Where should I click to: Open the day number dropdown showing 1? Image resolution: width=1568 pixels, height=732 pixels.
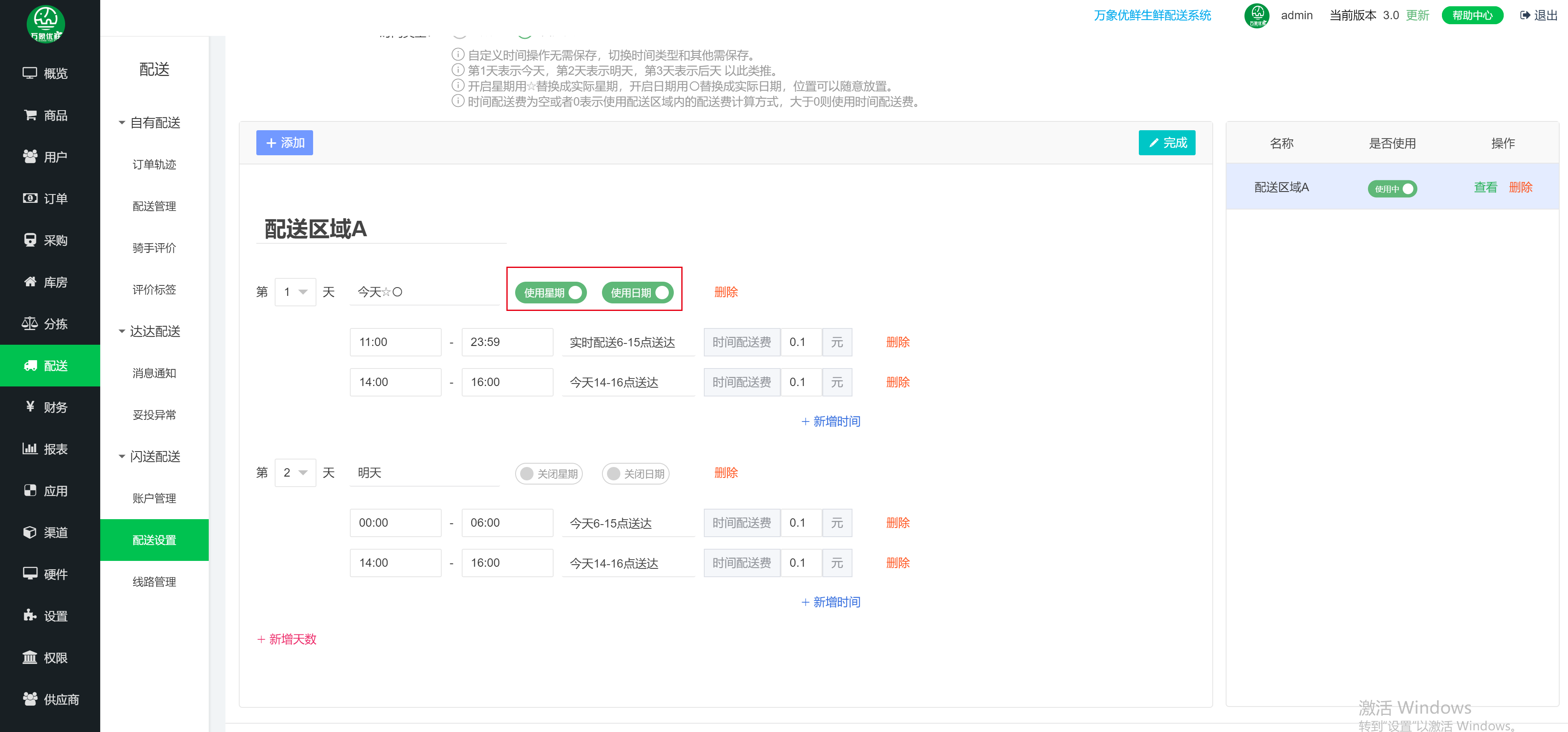tap(295, 292)
